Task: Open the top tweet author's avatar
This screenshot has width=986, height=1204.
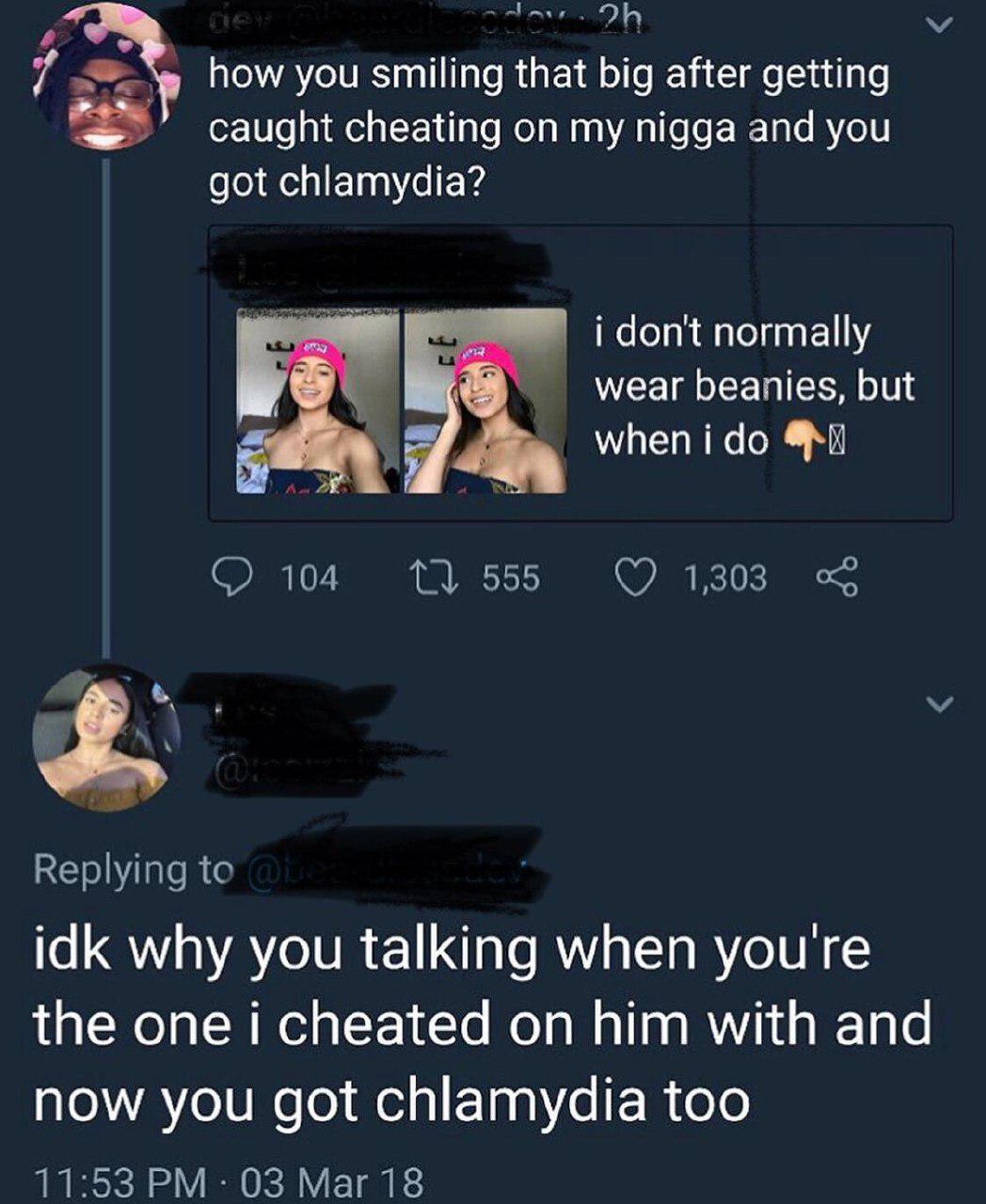Action: click(106, 77)
